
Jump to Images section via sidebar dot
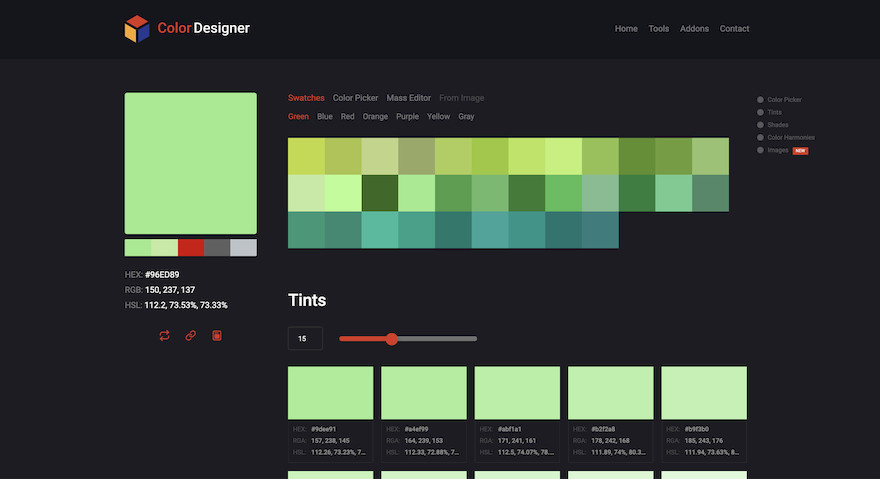tap(761, 150)
